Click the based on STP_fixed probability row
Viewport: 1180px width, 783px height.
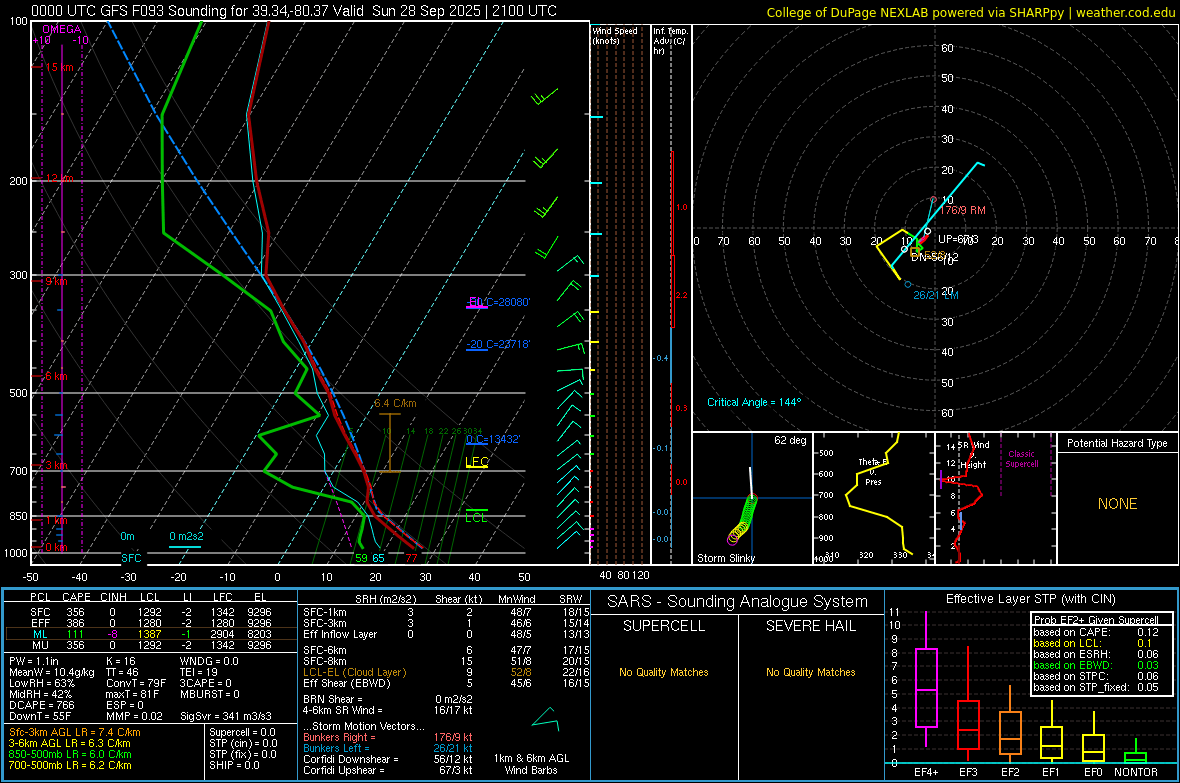(1096, 687)
